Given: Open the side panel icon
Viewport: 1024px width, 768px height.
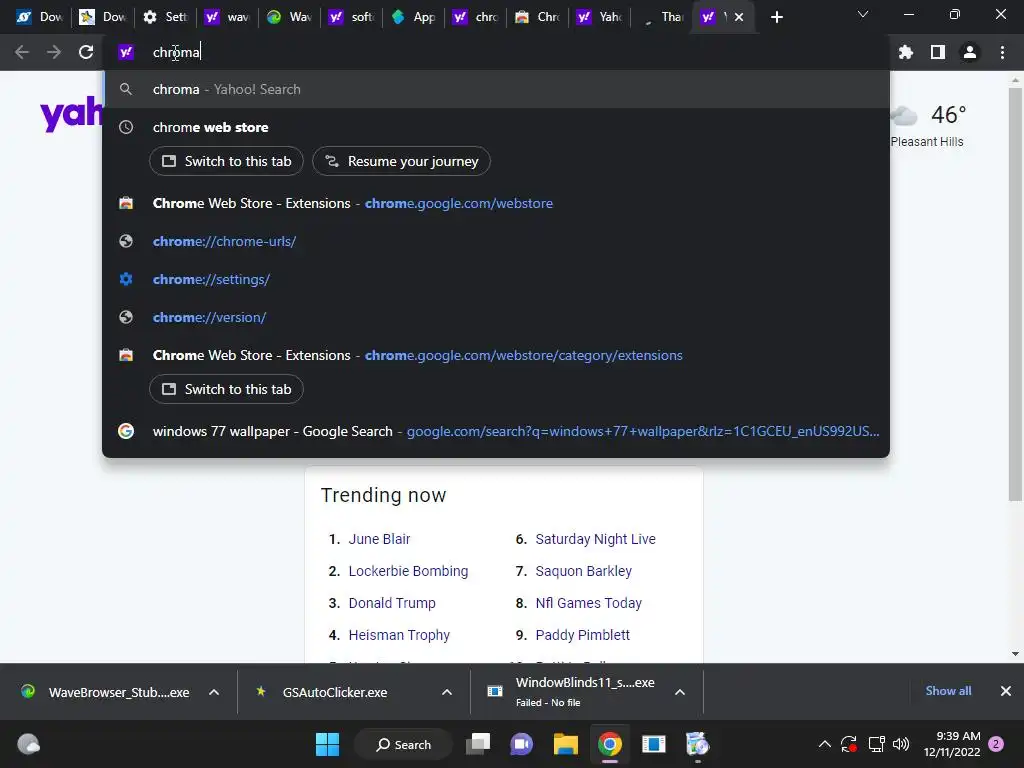Looking at the screenshot, I should 938,52.
